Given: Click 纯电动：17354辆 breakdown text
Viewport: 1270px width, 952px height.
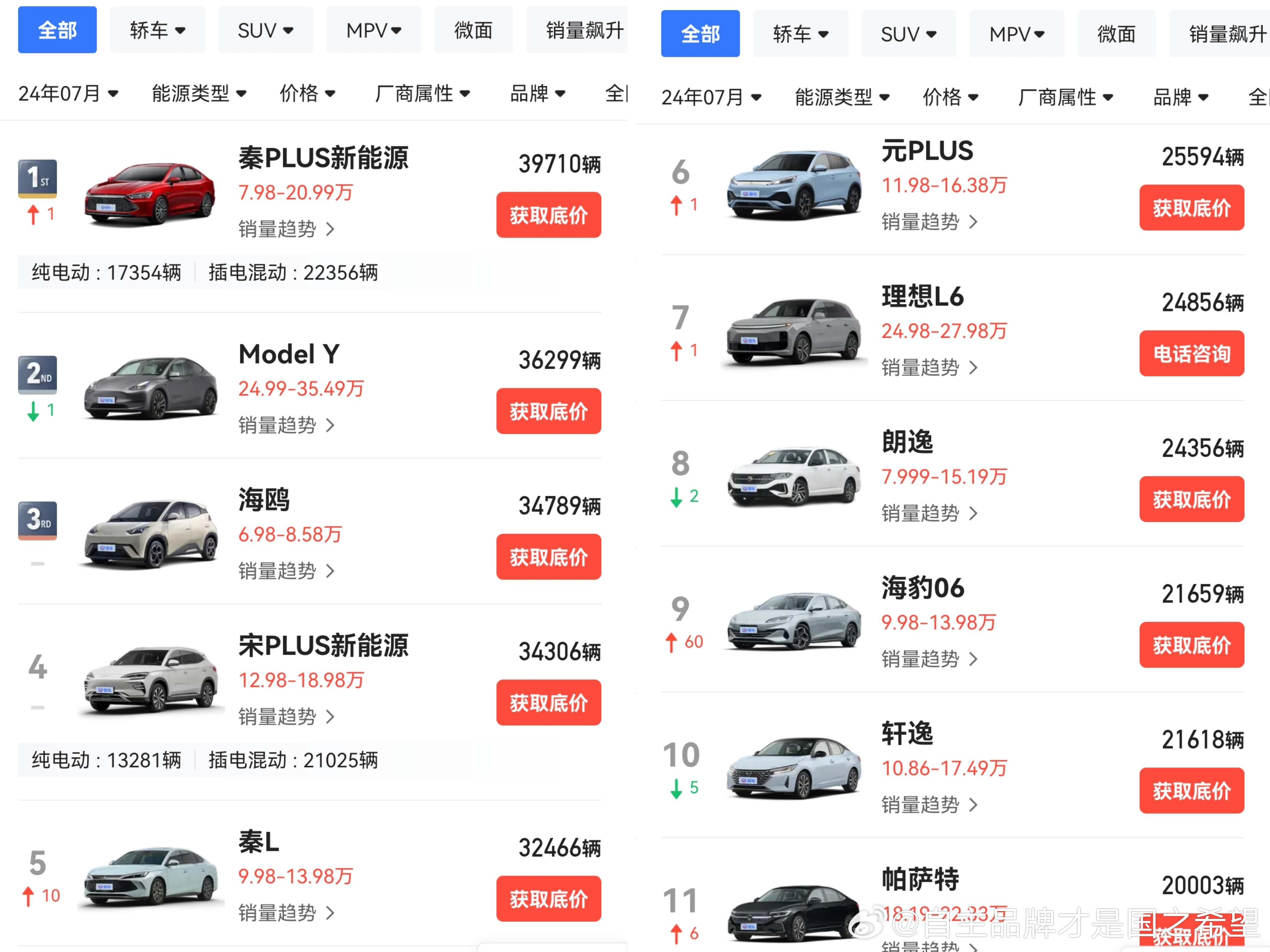Looking at the screenshot, I should click(106, 273).
